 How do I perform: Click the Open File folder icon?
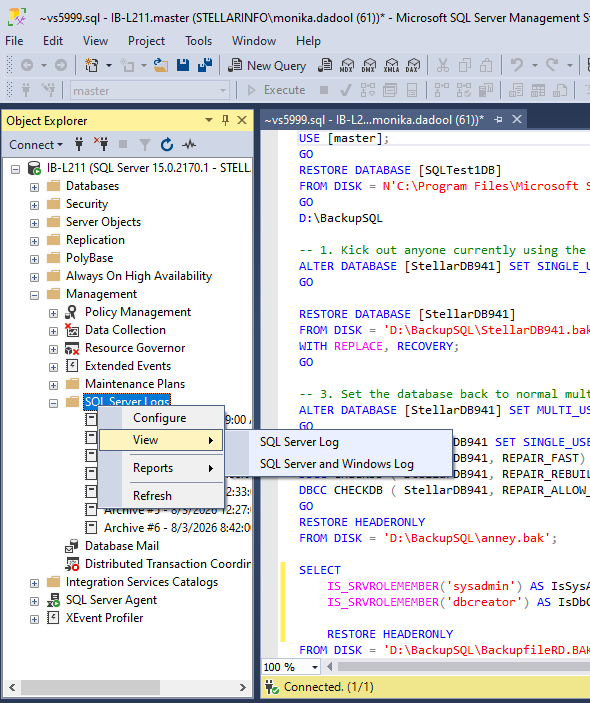[x=161, y=65]
